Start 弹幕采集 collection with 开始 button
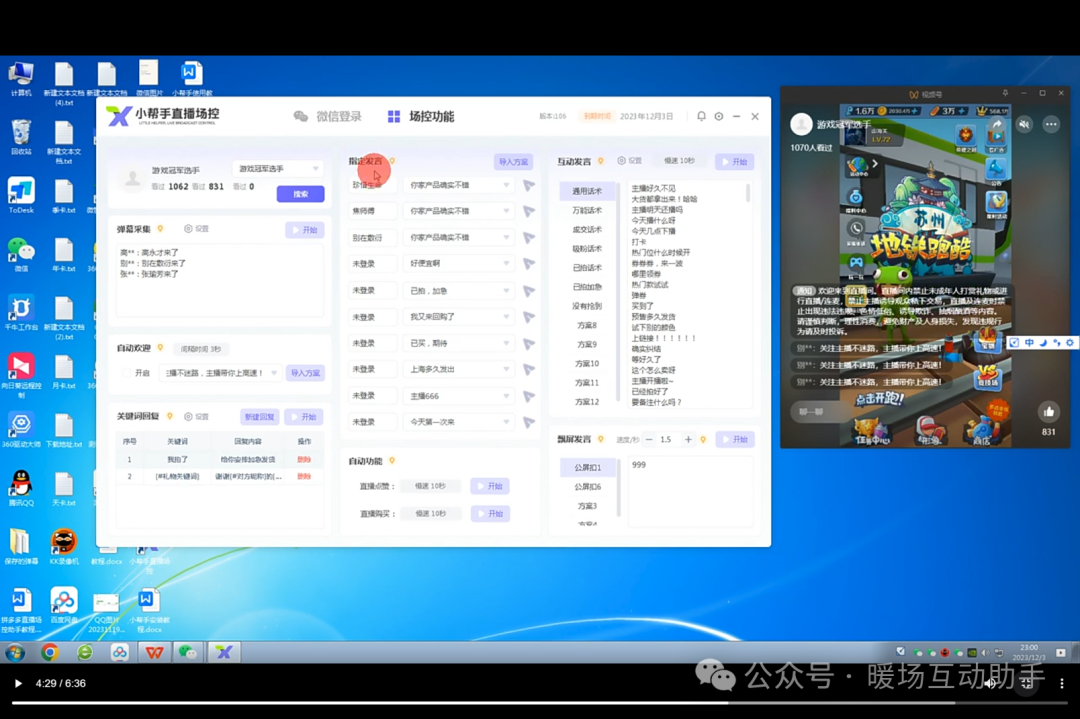Image resolution: width=1080 pixels, height=719 pixels. point(304,230)
